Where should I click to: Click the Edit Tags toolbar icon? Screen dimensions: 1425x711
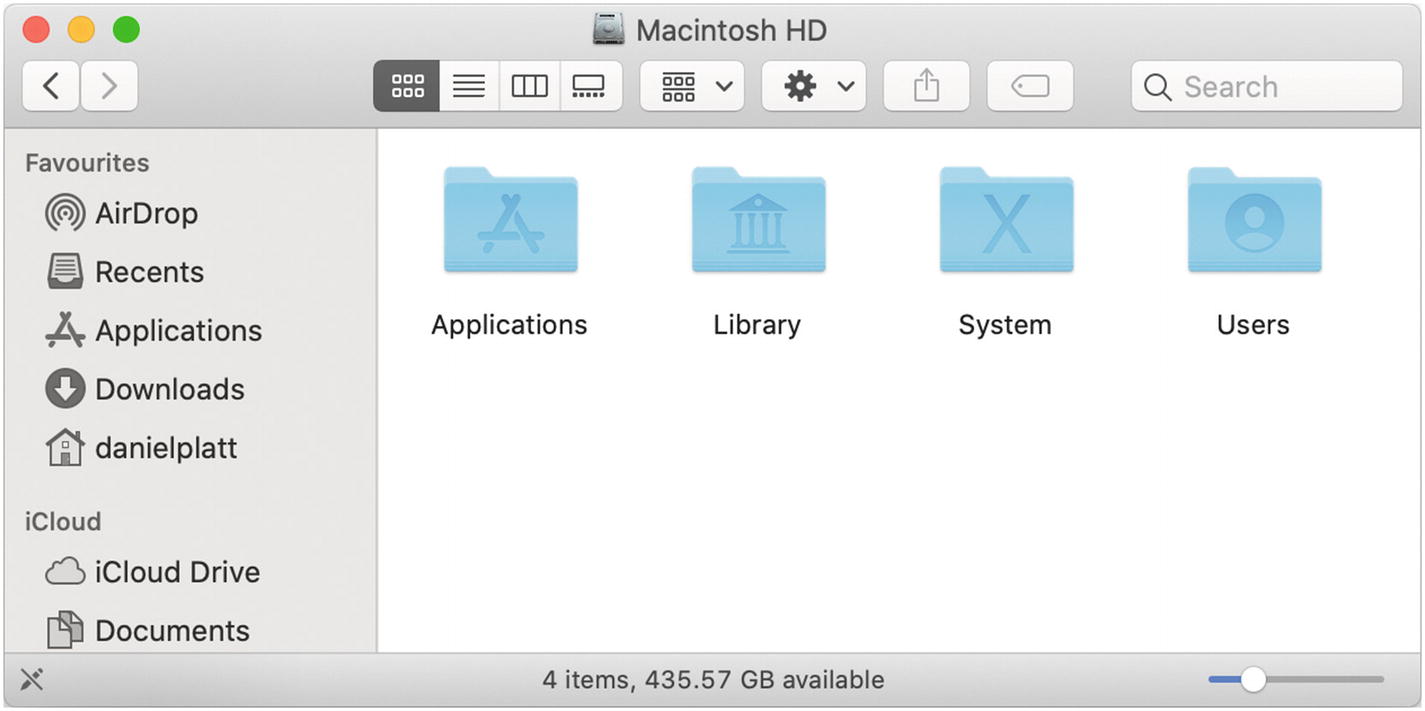[1029, 87]
